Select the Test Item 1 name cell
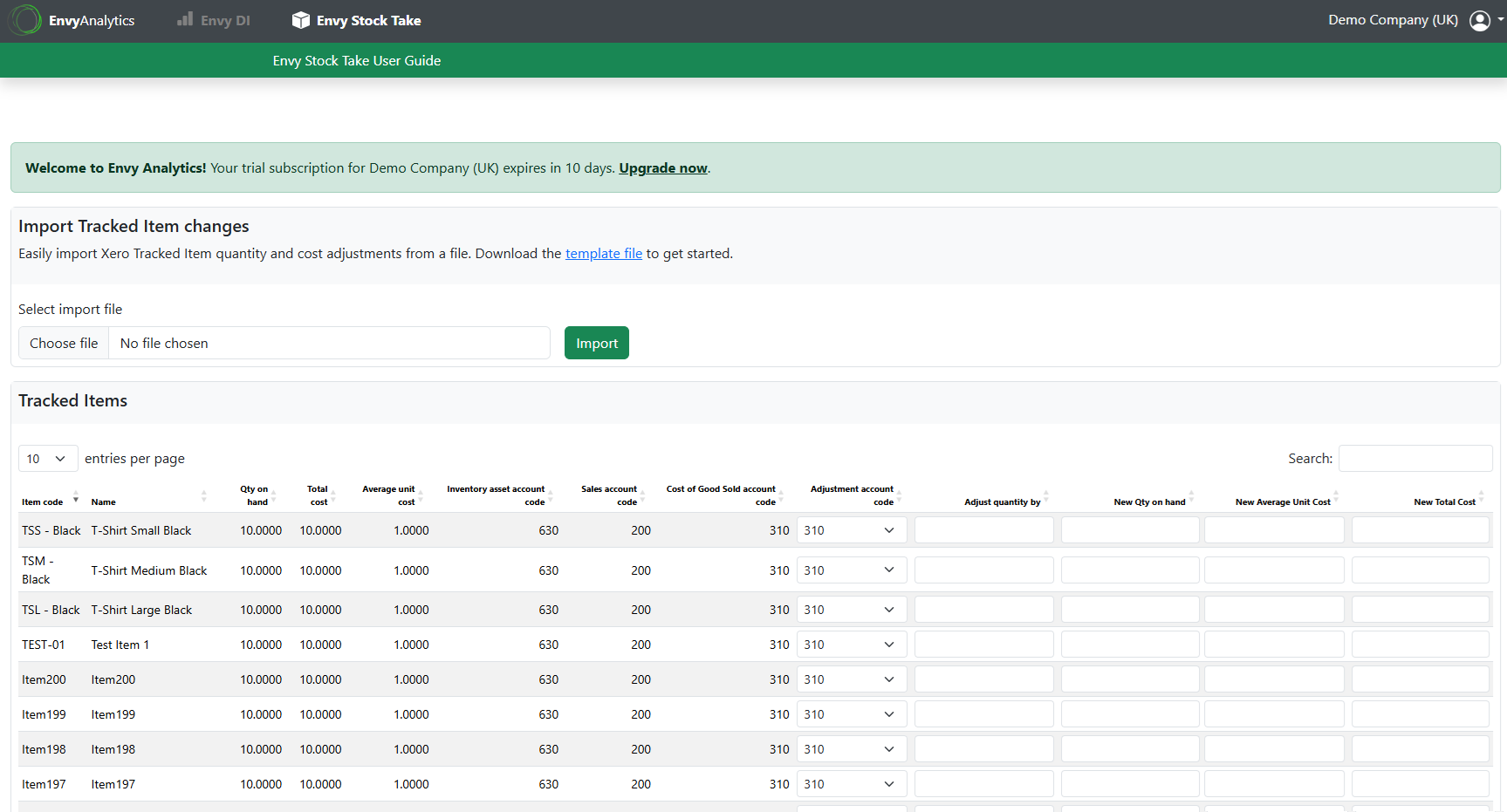1507x812 pixels. (120, 645)
